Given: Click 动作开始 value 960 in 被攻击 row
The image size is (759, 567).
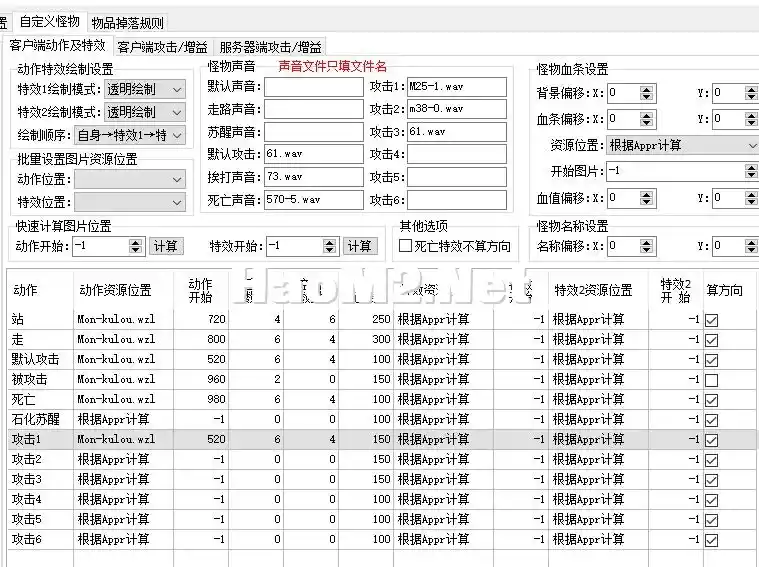Looking at the screenshot, I should tap(216, 379).
